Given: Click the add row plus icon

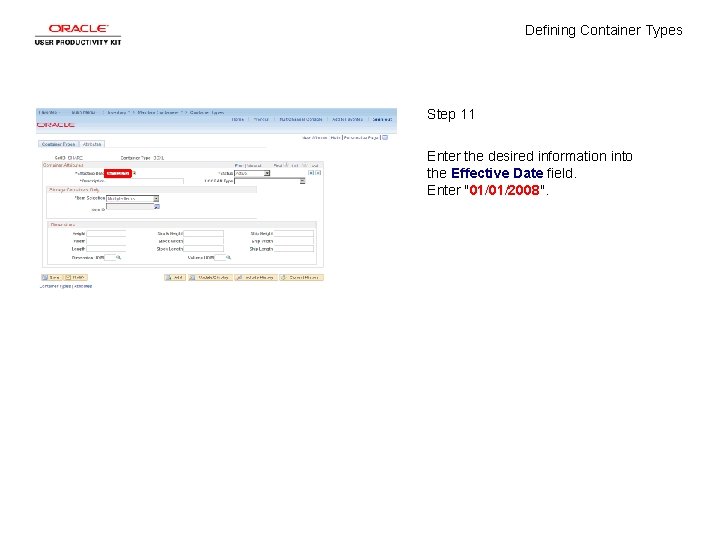Looking at the screenshot, I should tap(311, 173).
